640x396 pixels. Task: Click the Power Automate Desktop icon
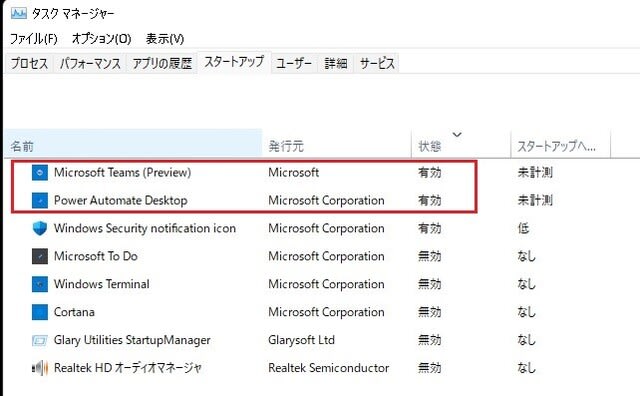(x=40, y=200)
